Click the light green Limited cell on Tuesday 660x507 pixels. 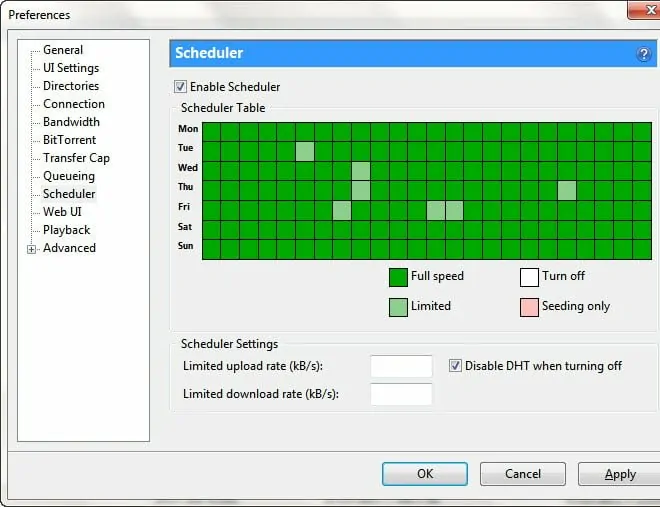305,151
